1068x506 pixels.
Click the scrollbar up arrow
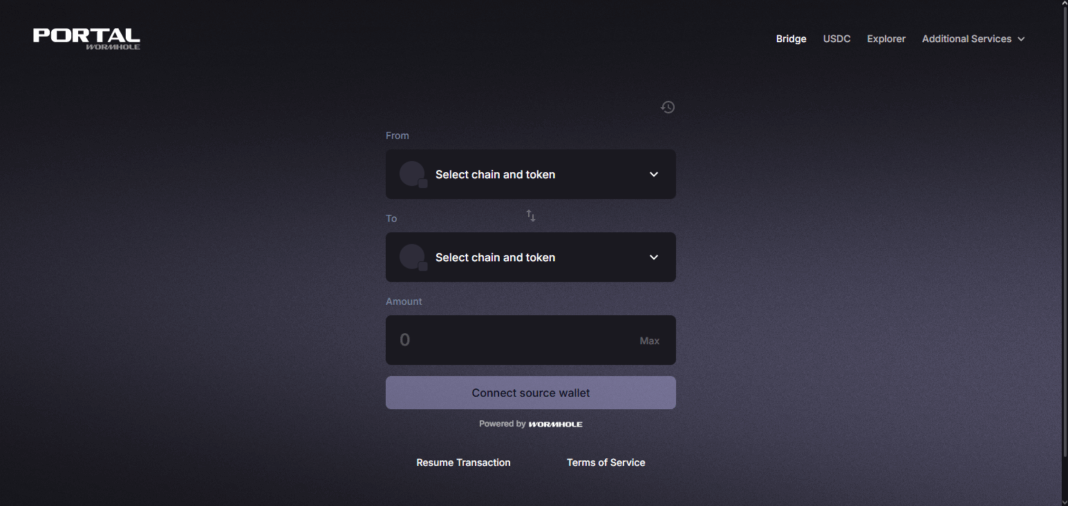[x=1062, y=5]
